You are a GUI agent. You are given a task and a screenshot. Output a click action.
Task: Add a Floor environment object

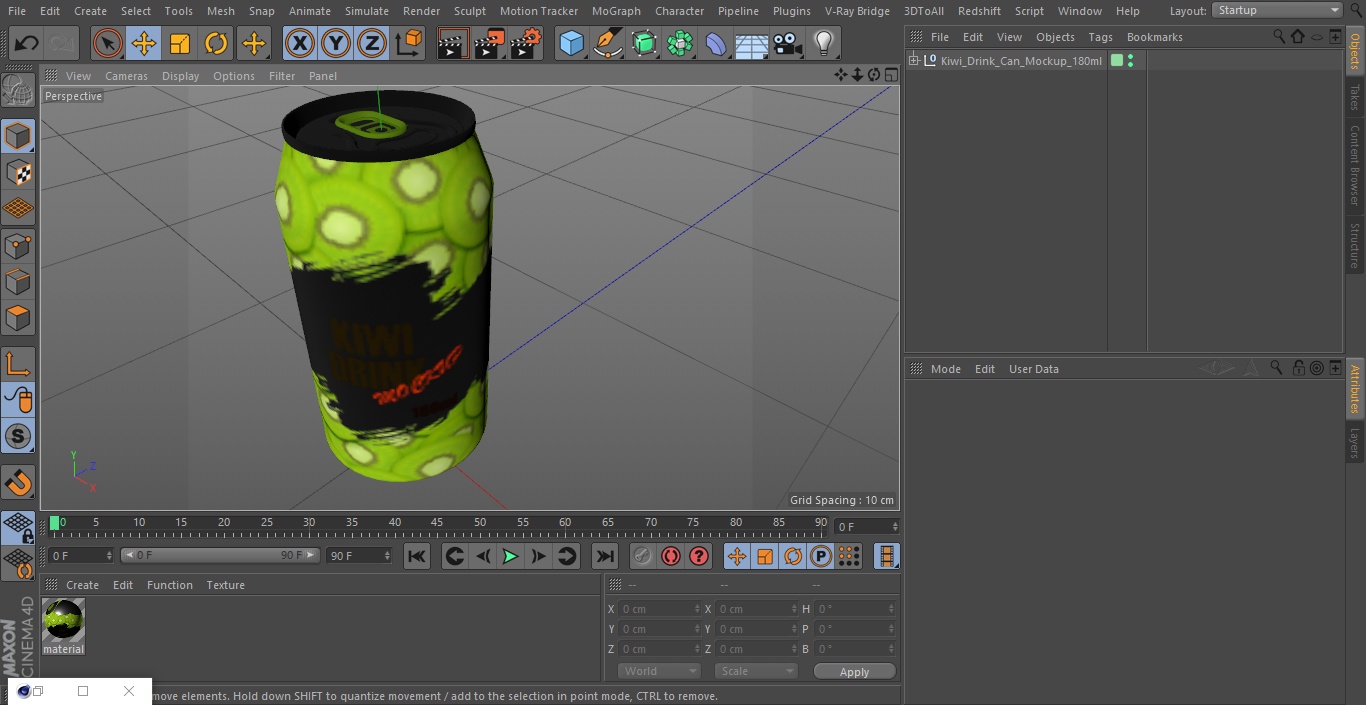coord(752,44)
